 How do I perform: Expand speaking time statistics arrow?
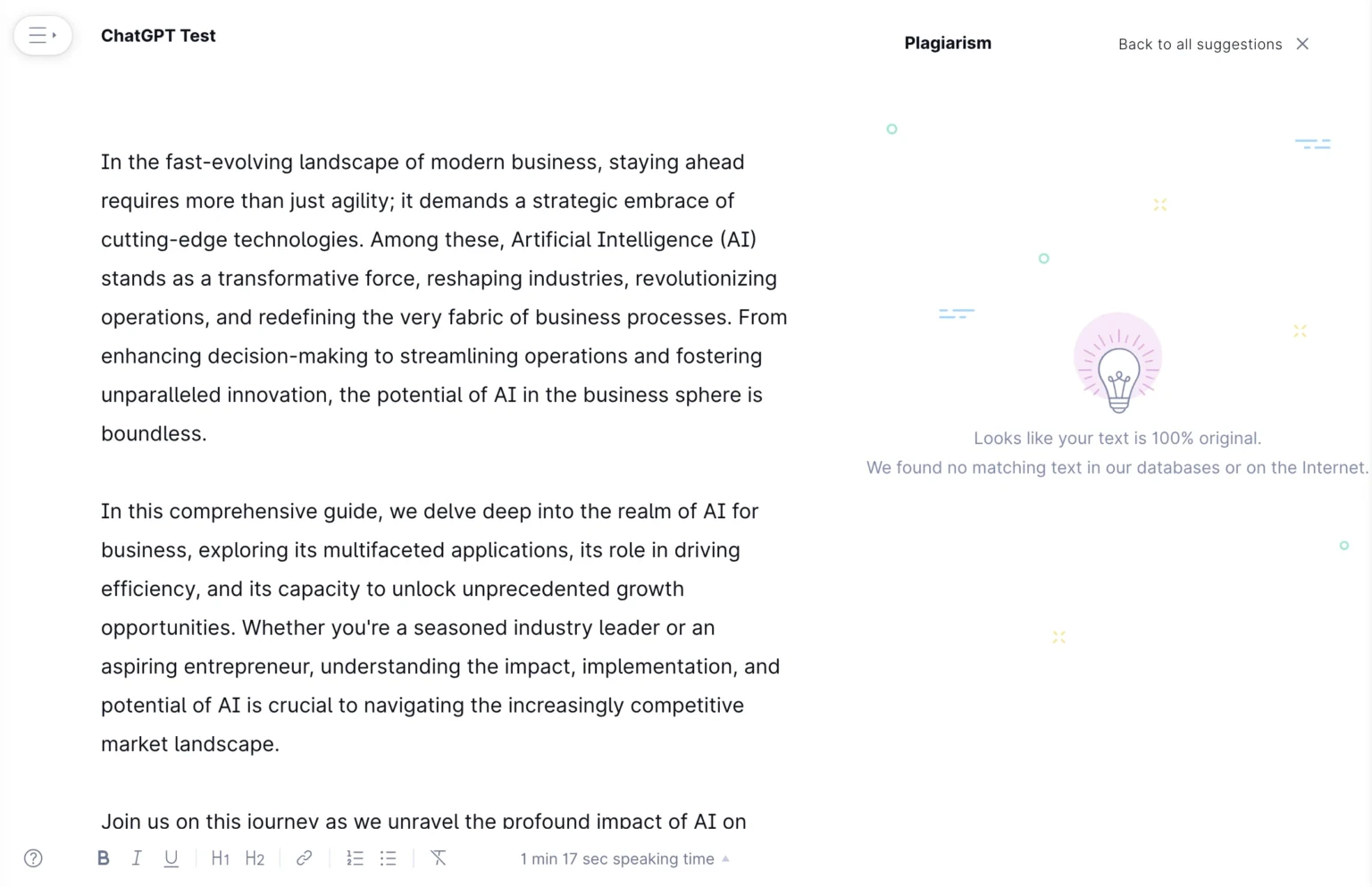726,858
